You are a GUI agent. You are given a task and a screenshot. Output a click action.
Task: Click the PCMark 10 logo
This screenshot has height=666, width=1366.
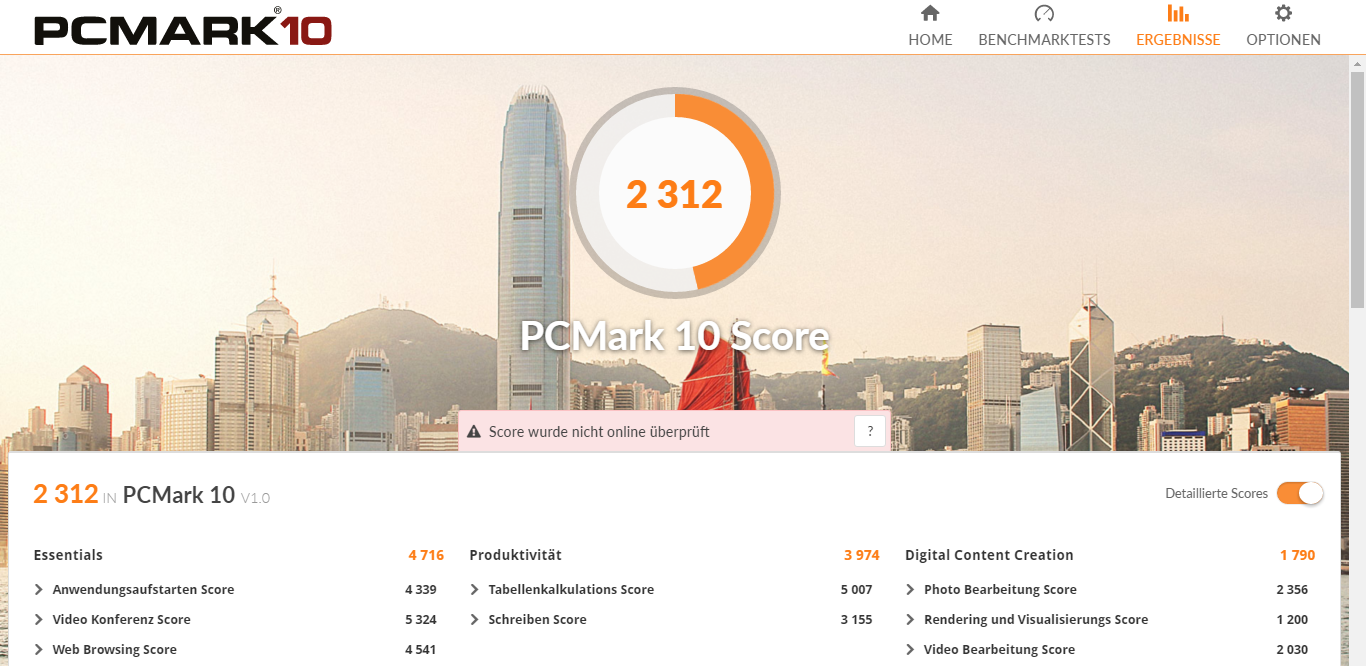183,27
